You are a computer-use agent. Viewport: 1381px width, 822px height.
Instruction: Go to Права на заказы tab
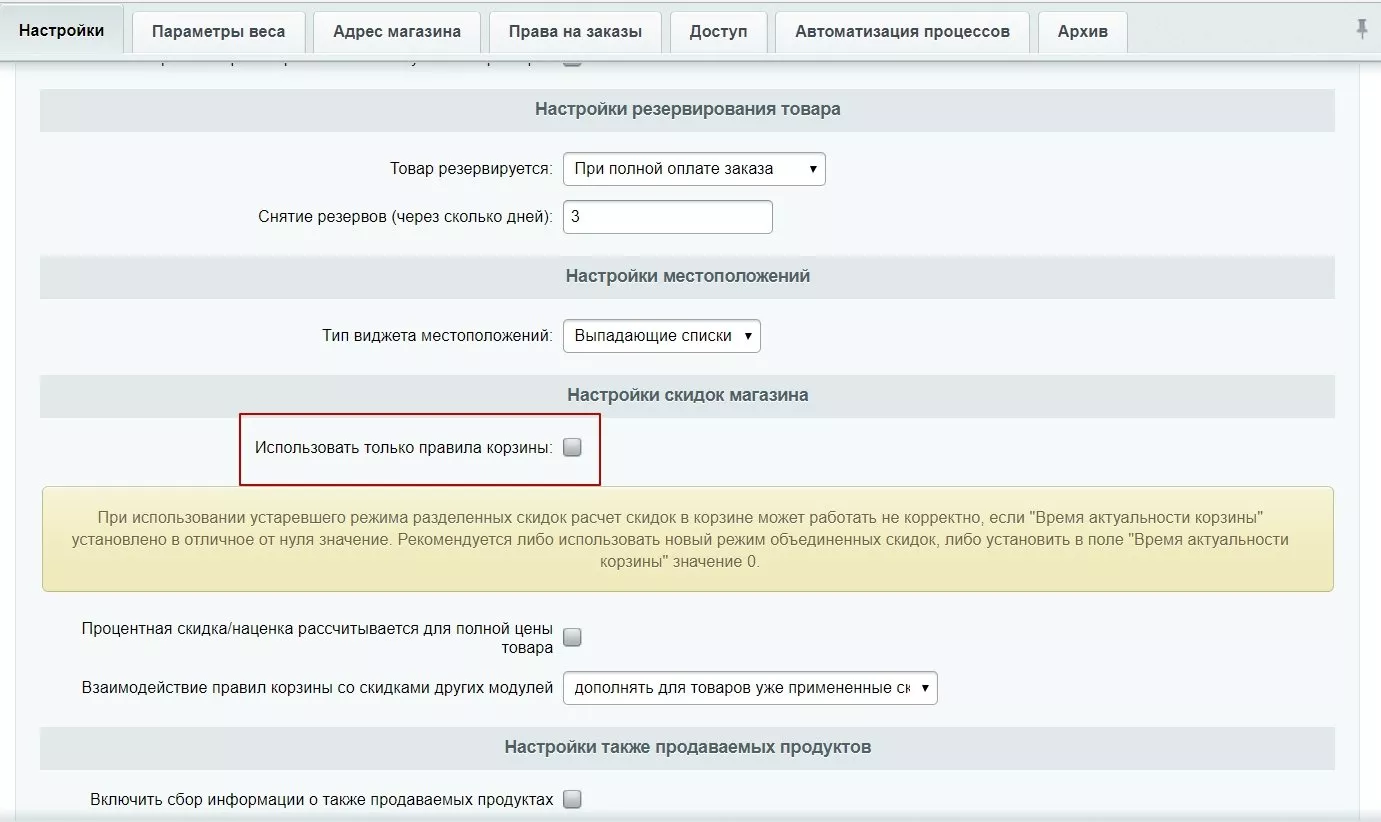tap(575, 31)
